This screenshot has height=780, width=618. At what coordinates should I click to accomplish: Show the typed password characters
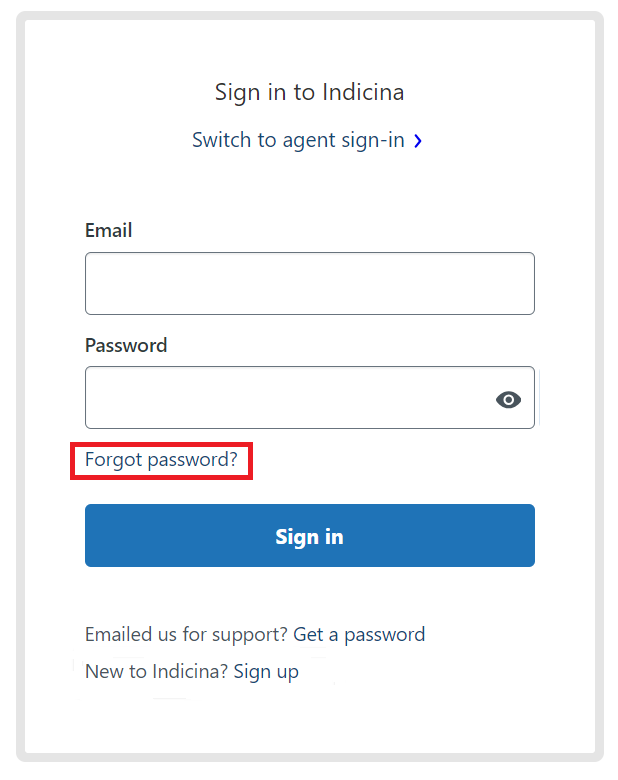tap(509, 400)
